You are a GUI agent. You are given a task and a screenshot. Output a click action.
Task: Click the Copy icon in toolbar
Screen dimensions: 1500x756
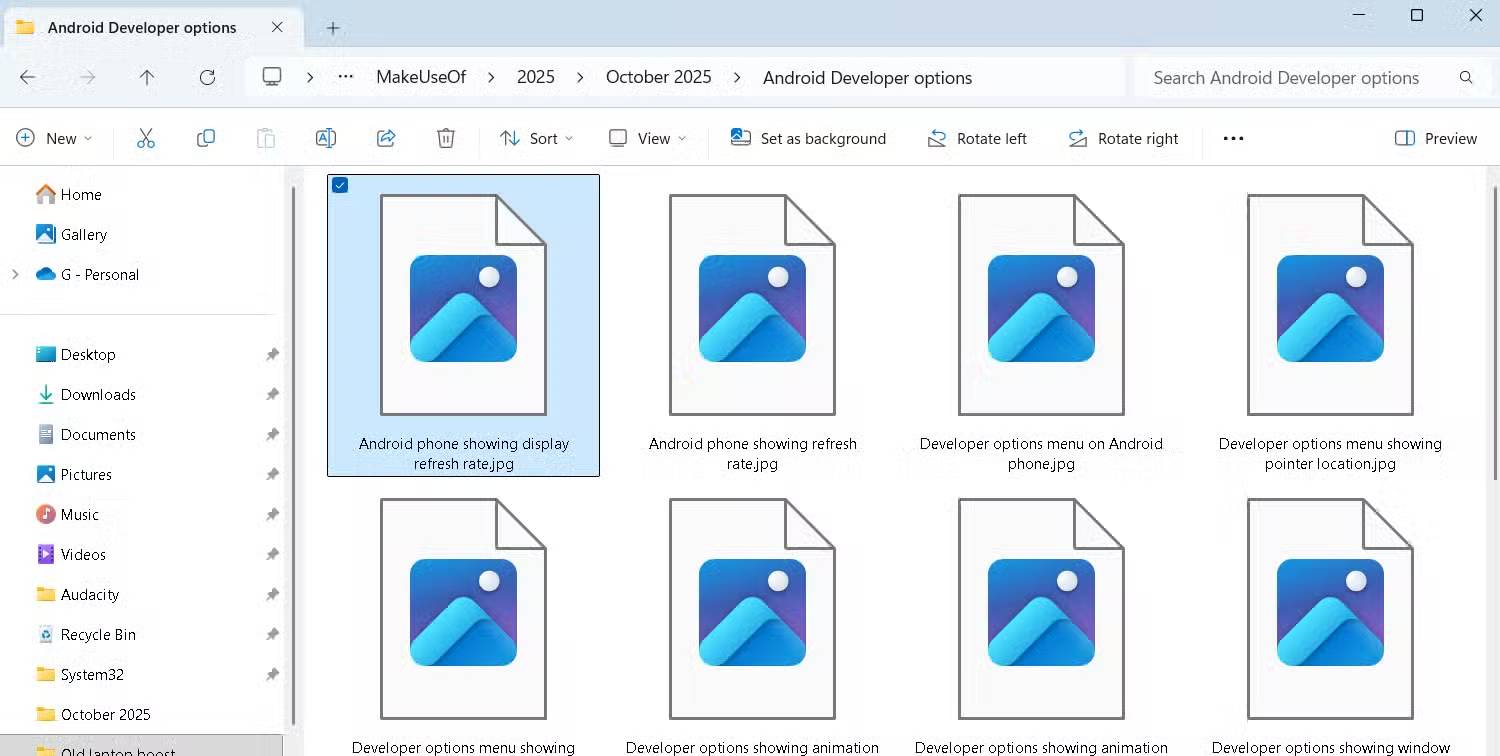[x=206, y=138]
